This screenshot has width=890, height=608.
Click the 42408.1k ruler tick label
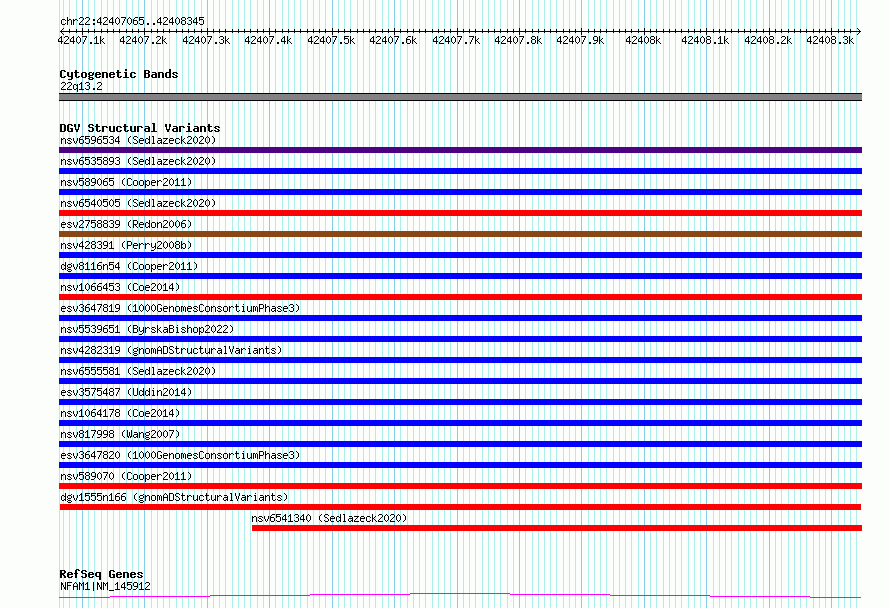(705, 40)
